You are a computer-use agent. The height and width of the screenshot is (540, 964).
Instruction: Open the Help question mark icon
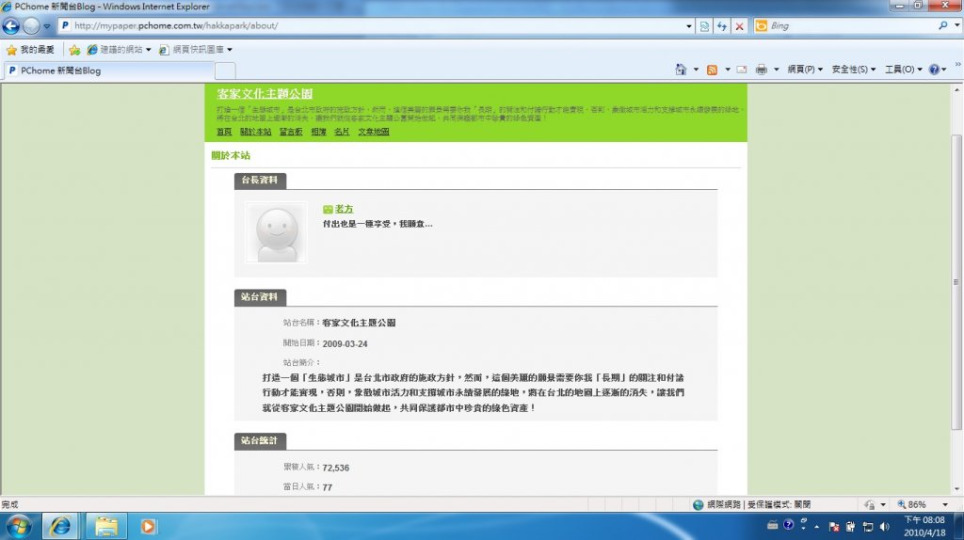pos(934,70)
